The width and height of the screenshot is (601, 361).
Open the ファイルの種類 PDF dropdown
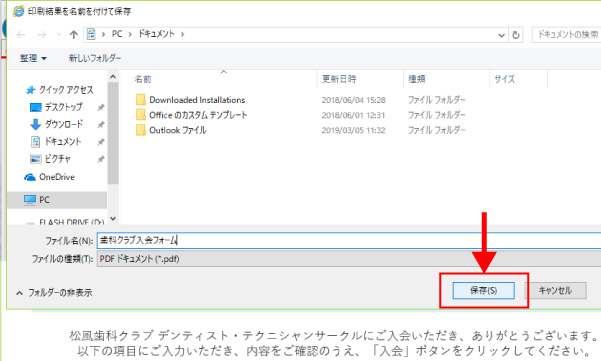click(x=349, y=259)
